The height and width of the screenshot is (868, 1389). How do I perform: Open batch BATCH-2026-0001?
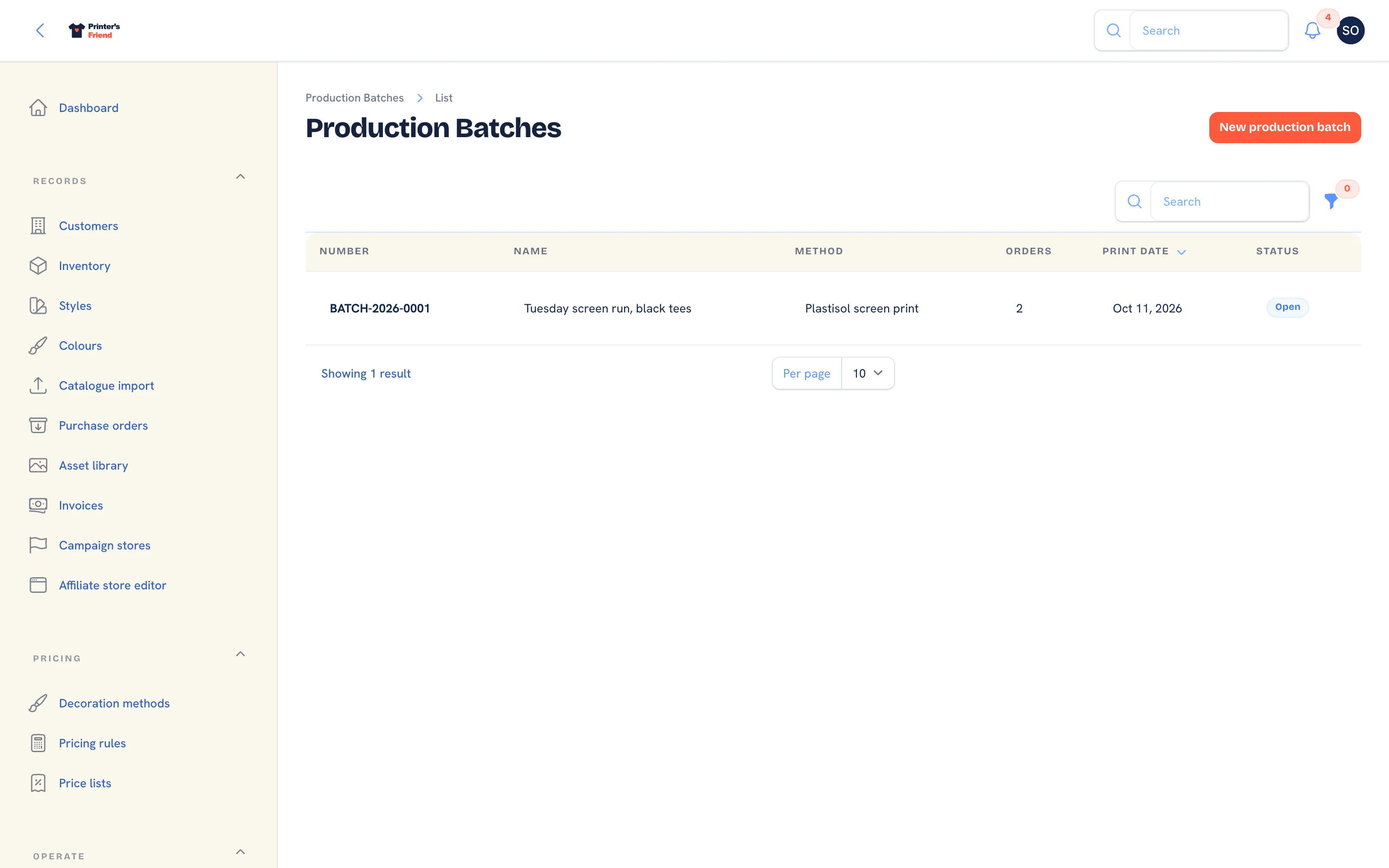tap(379, 308)
